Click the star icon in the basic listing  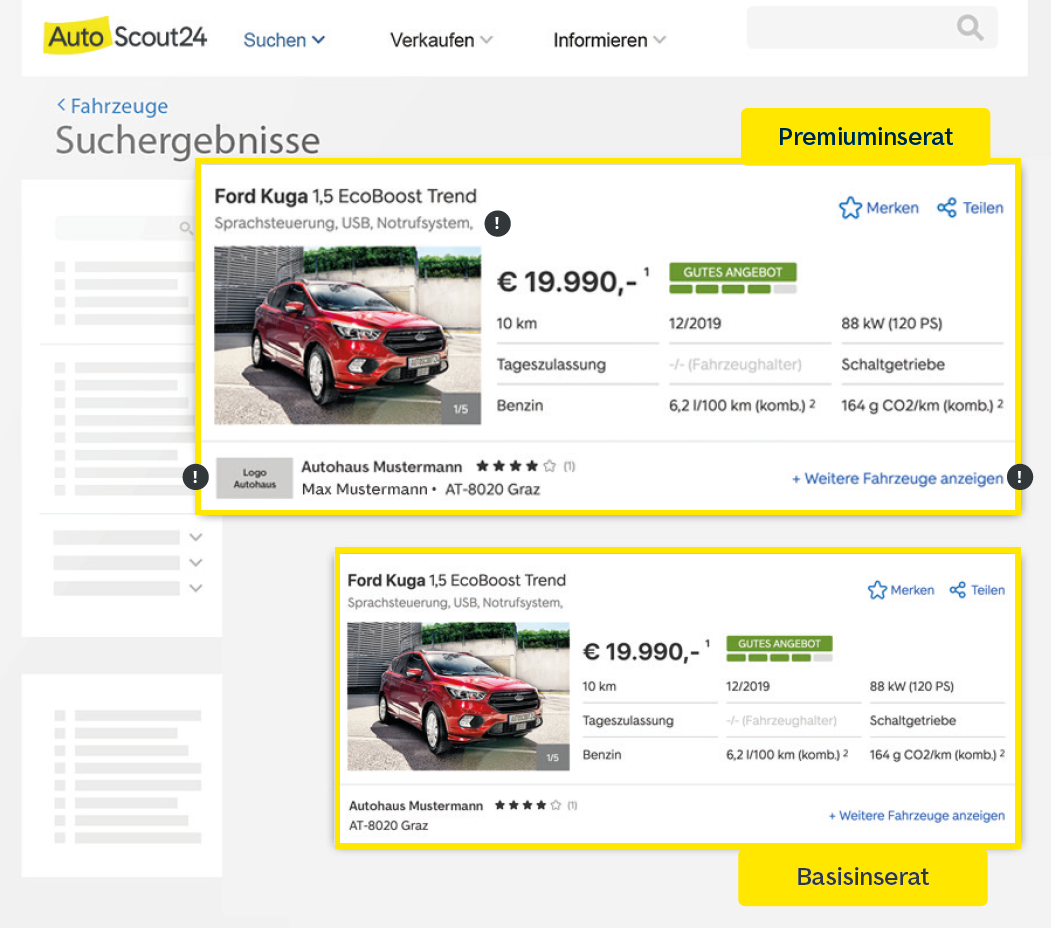point(877,590)
